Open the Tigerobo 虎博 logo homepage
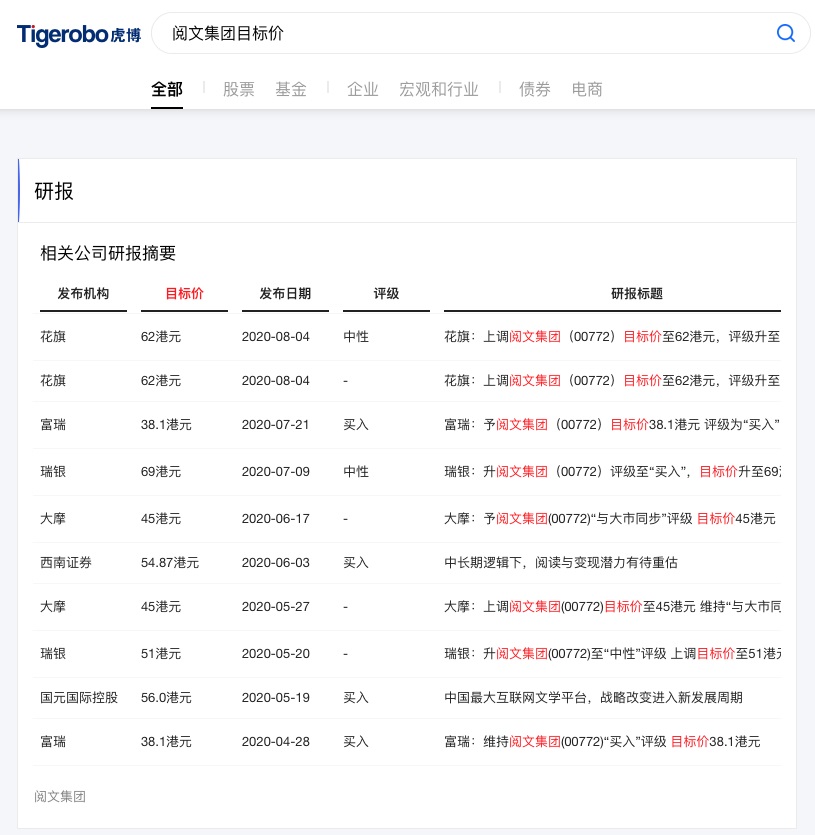Viewport: 815px width, 835px height. click(x=79, y=35)
